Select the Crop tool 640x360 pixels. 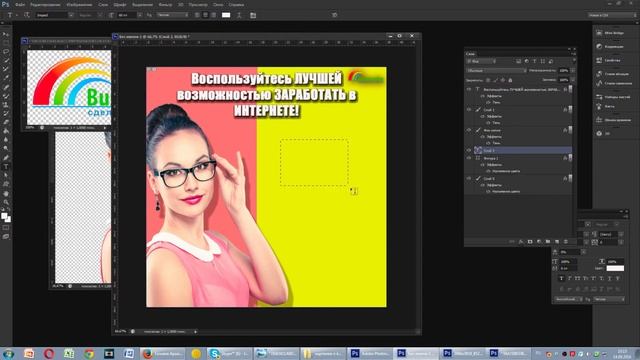coord(6,69)
